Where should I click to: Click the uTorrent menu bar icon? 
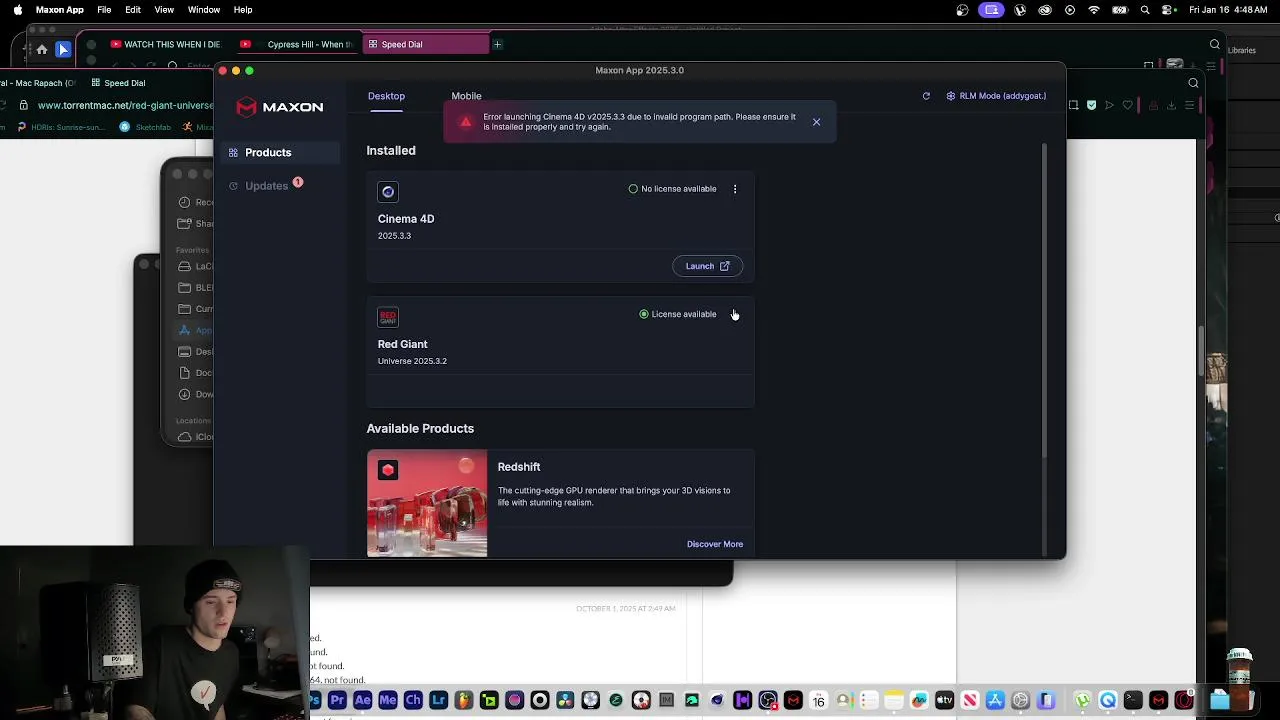point(1020,10)
